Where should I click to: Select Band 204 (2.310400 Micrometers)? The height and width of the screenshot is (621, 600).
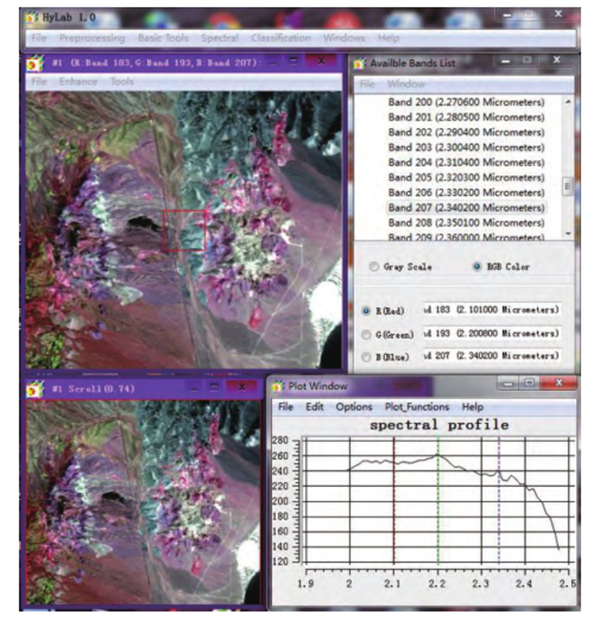[x=466, y=162]
